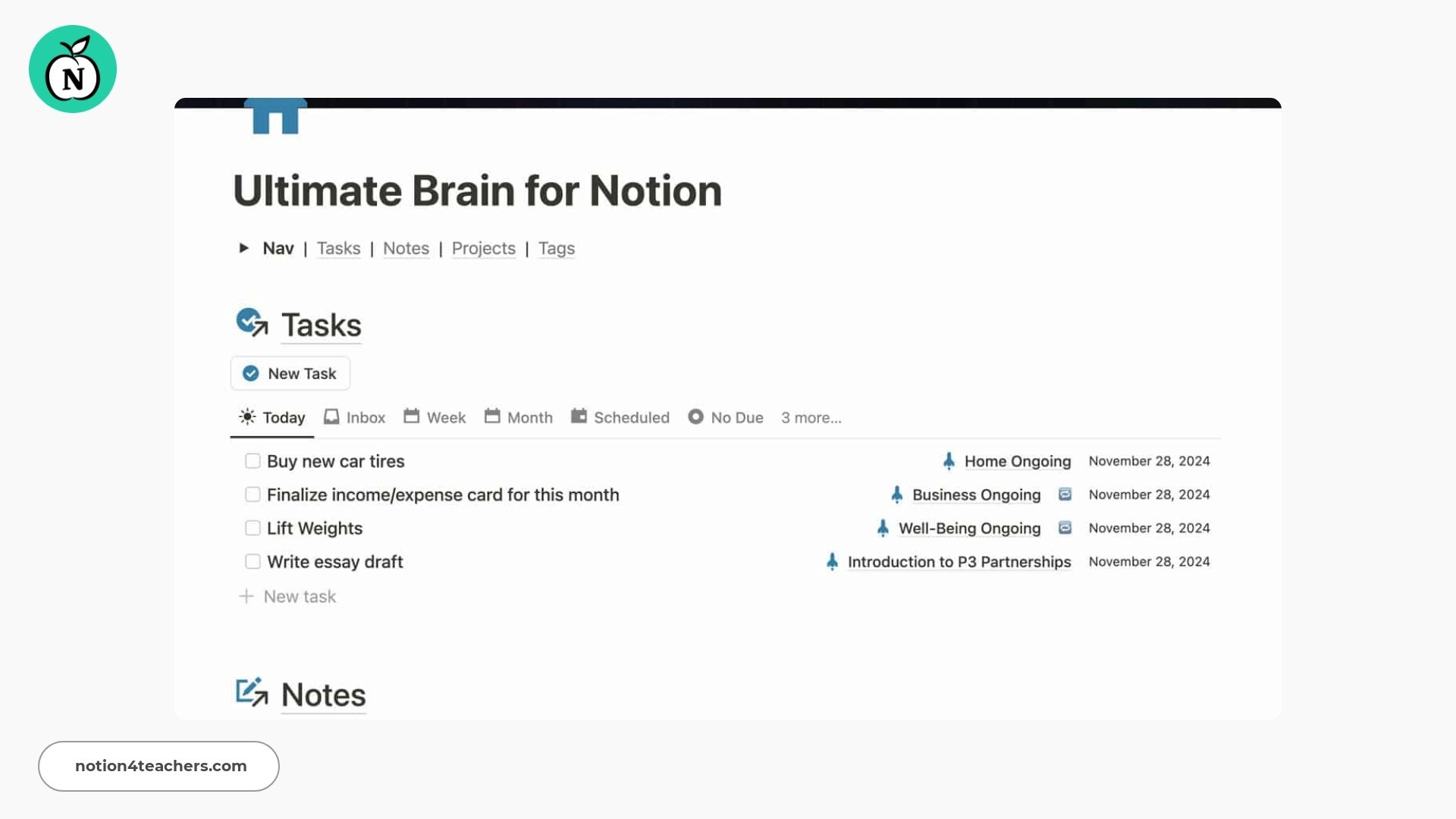Click the Inbox calendar icon
The image size is (1456, 819).
pyautogui.click(x=330, y=417)
